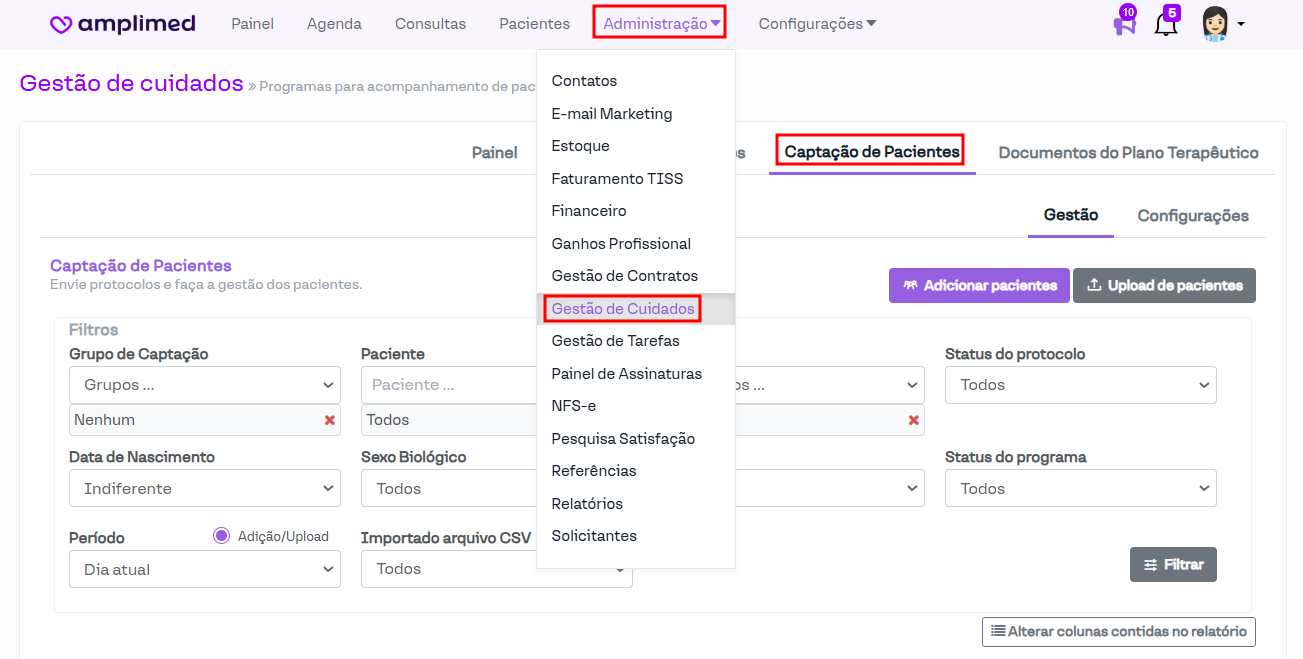Viewport: 1303px width, 659px height.
Task: Open the Período dropdown
Action: point(204,570)
